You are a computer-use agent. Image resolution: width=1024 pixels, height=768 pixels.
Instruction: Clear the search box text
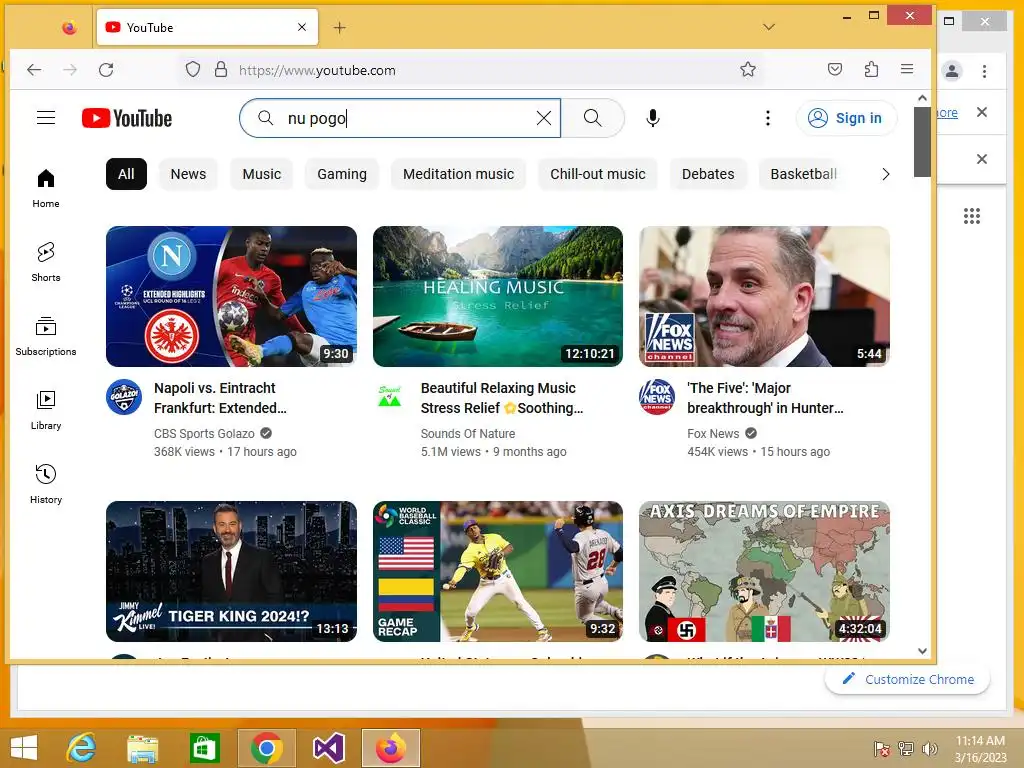[x=543, y=118]
